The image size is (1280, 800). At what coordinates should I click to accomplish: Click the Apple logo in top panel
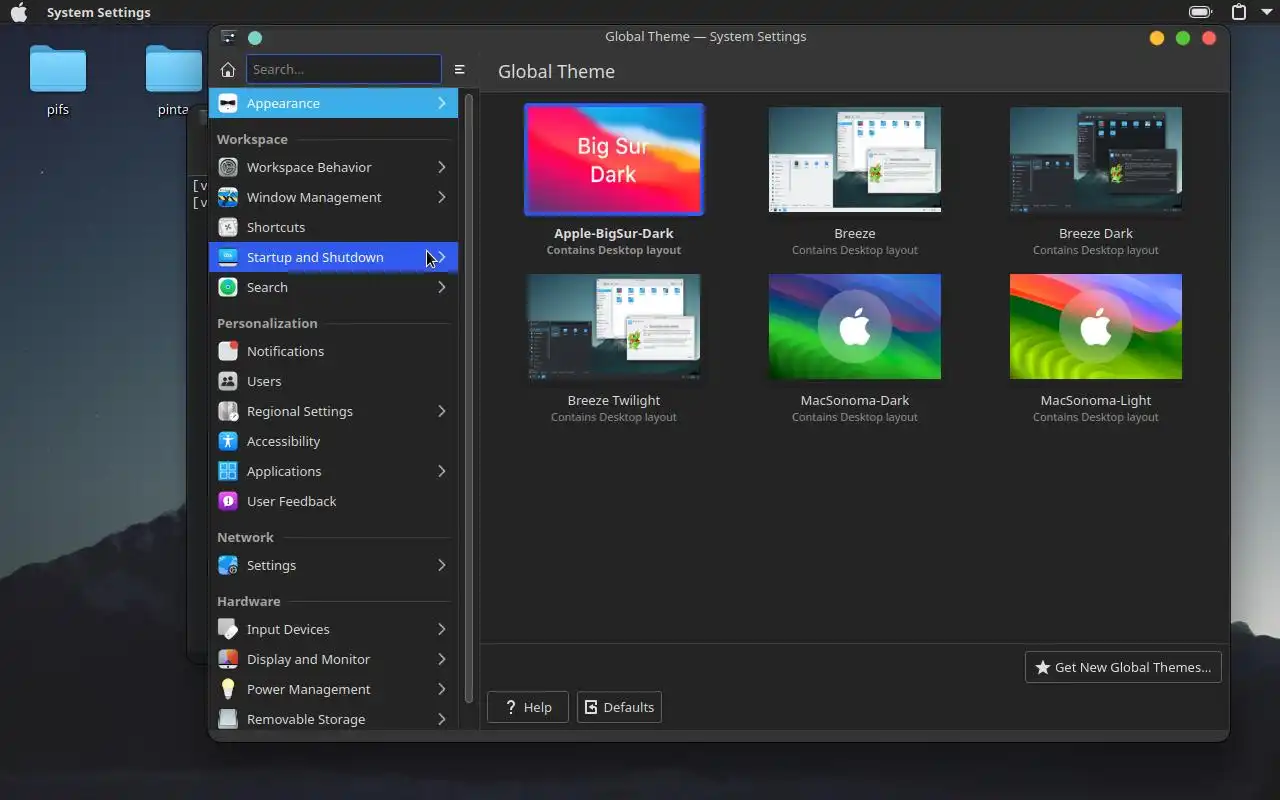pyautogui.click(x=19, y=12)
